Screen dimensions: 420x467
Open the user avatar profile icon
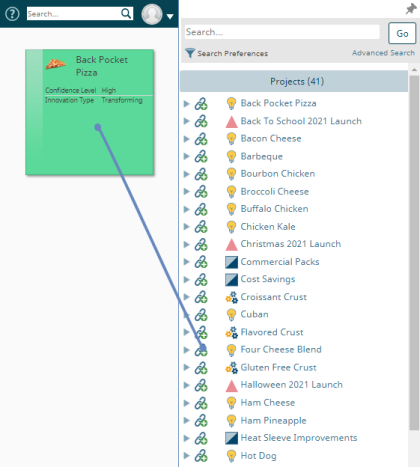click(x=152, y=14)
